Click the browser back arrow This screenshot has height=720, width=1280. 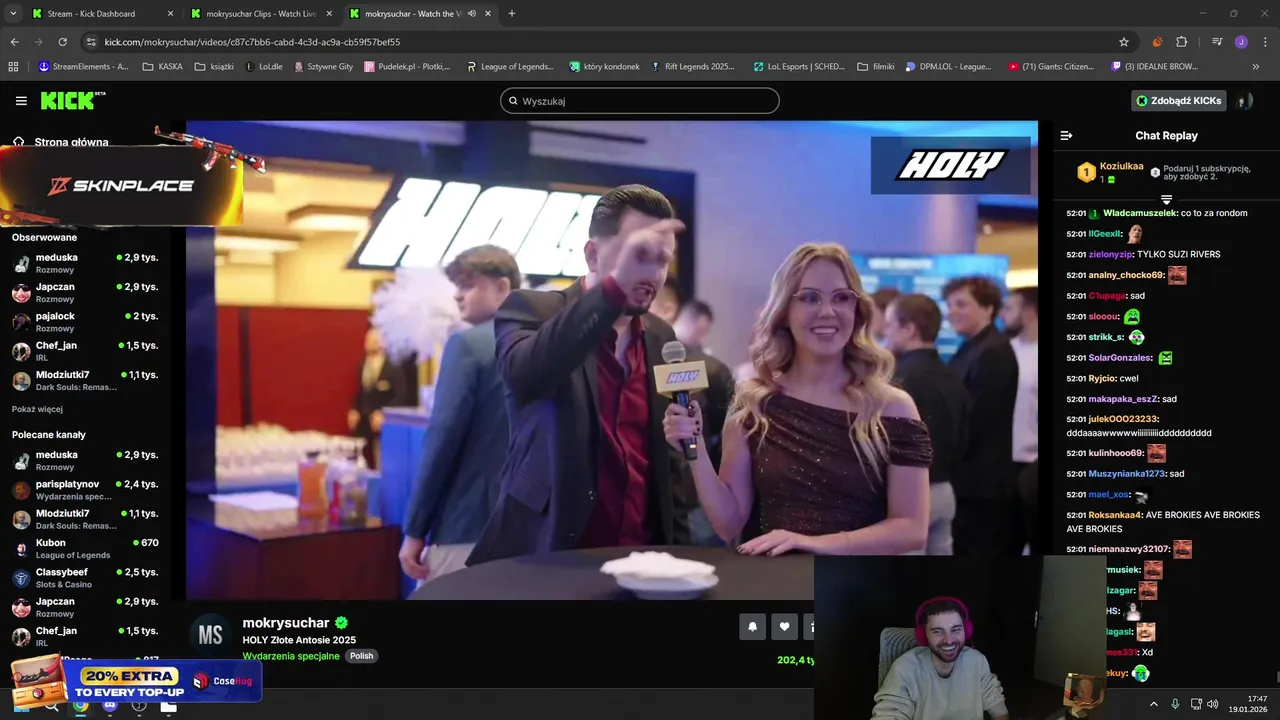click(x=14, y=42)
